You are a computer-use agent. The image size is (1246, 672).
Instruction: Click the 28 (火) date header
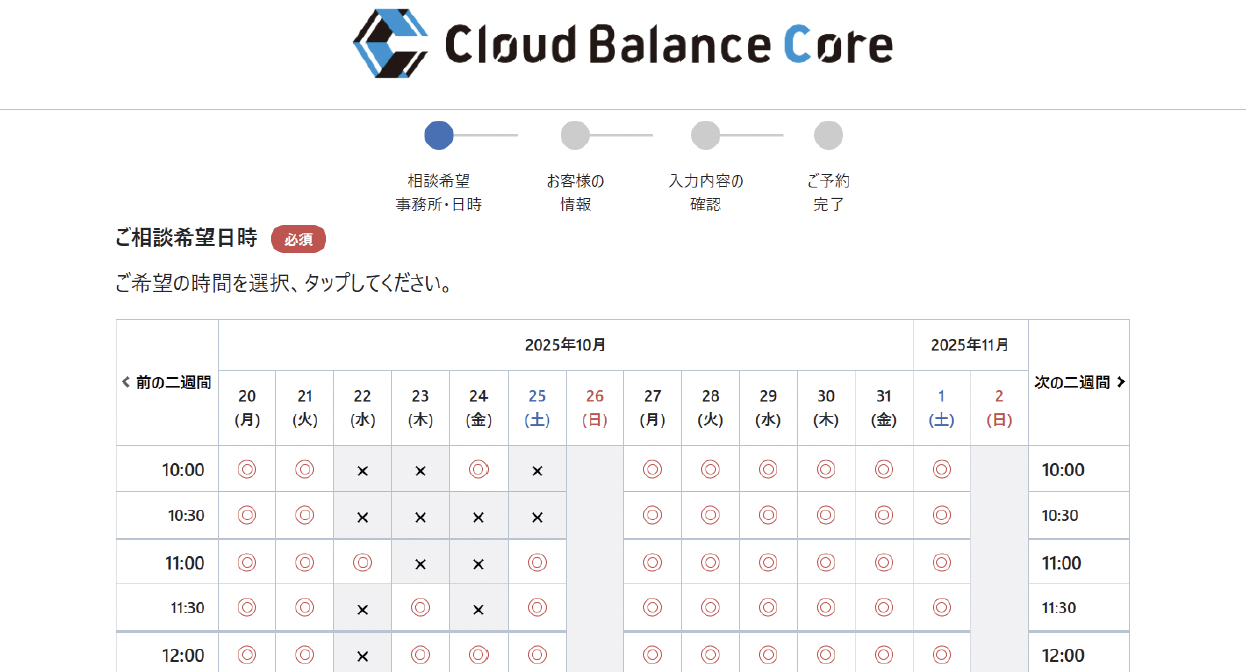tap(710, 408)
